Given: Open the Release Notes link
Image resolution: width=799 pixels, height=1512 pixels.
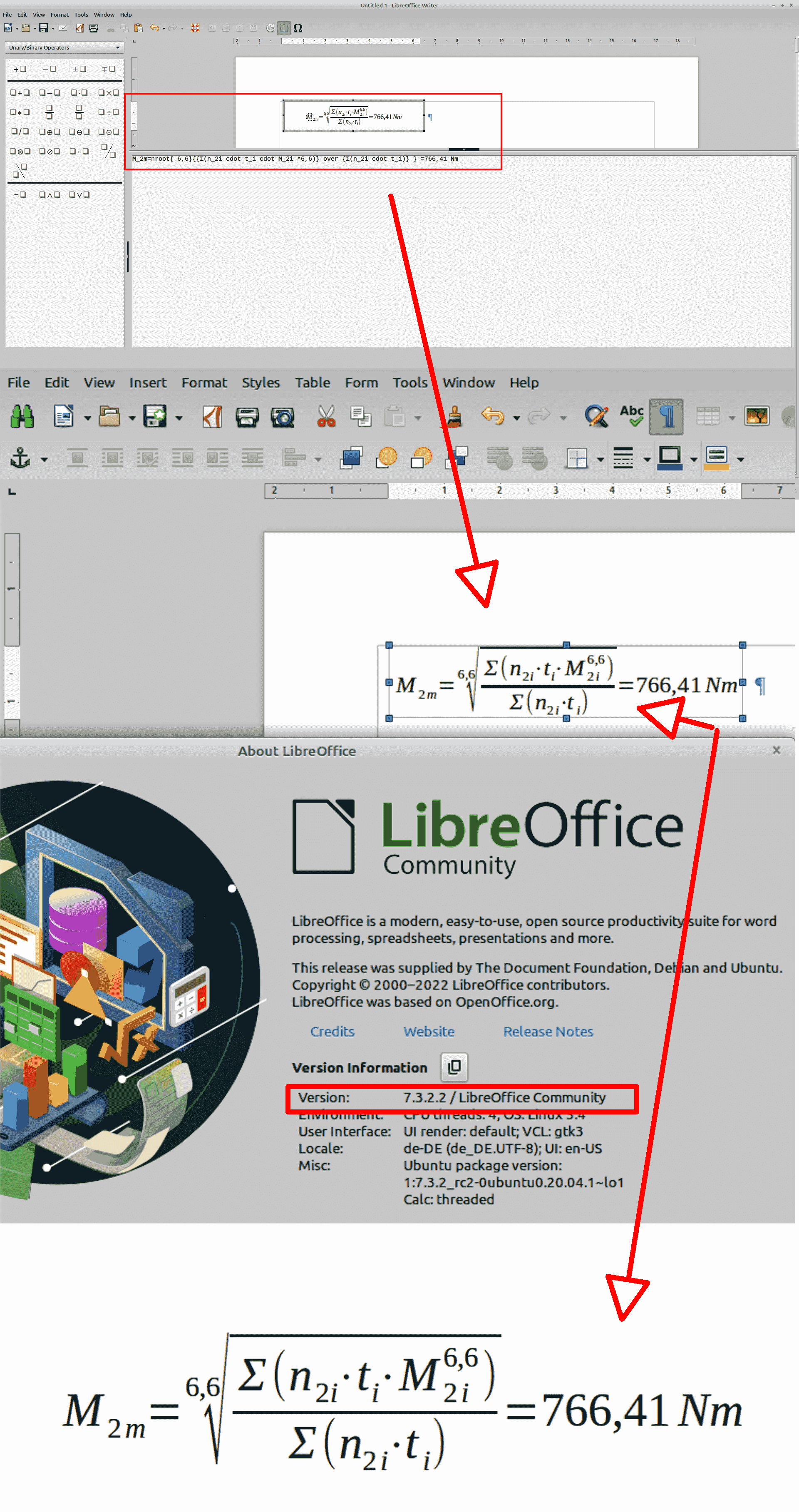Looking at the screenshot, I should (548, 1032).
